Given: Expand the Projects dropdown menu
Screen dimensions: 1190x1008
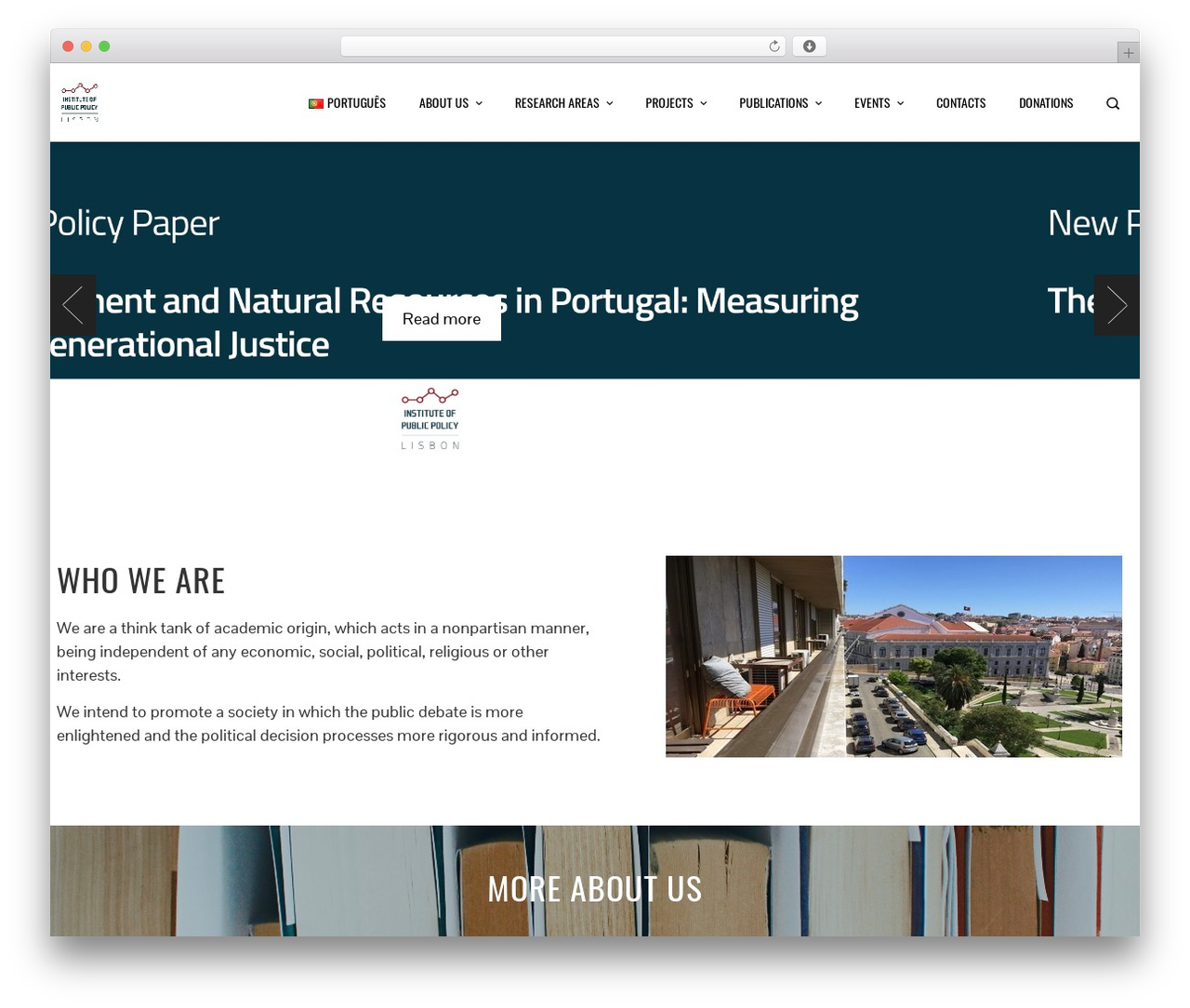Looking at the screenshot, I should point(676,103).
